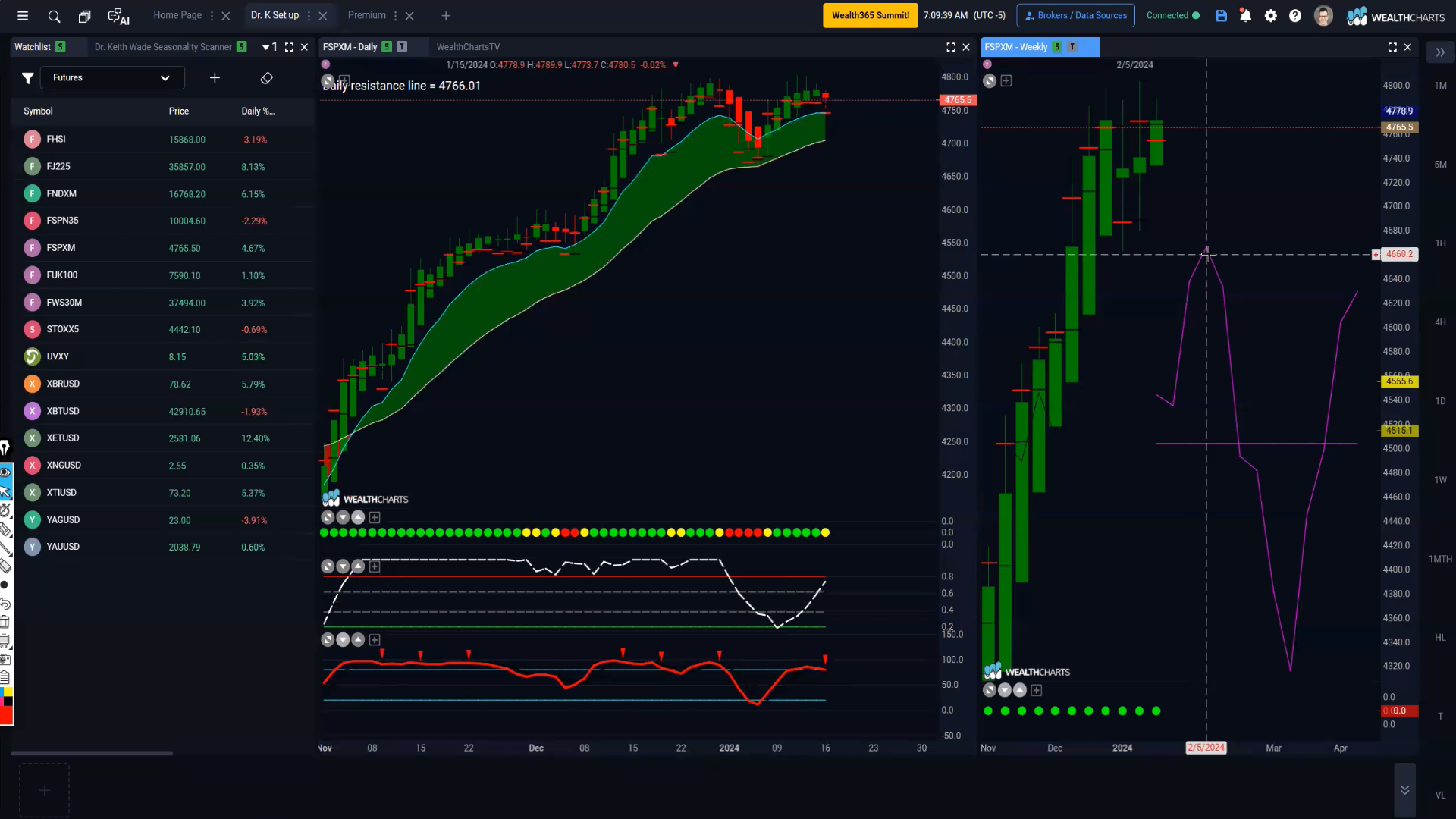Open the WealthChartsTV tab
This screenshot has width=1456, height=819.
click(468, 47)
